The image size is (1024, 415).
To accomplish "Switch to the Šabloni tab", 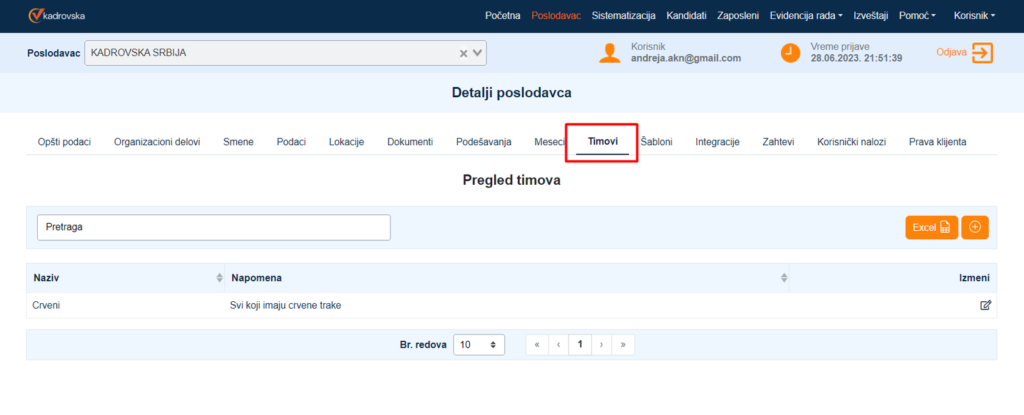I will pyautogui.click(x=656, y=142).
